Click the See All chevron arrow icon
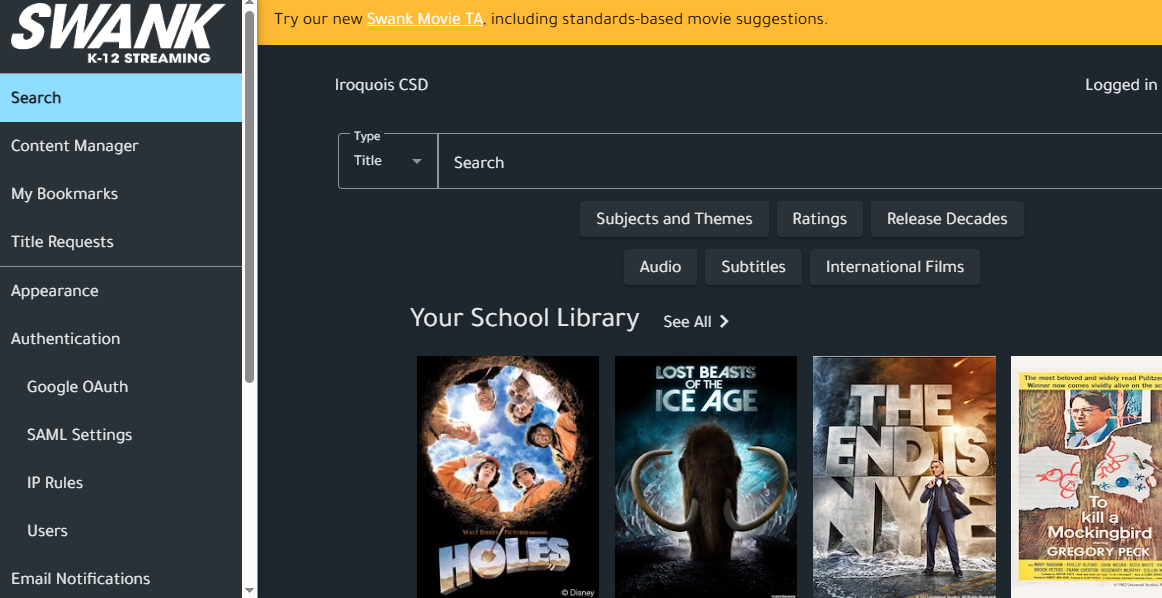The width and height of the screenshot is (1162, 598). 724,322
